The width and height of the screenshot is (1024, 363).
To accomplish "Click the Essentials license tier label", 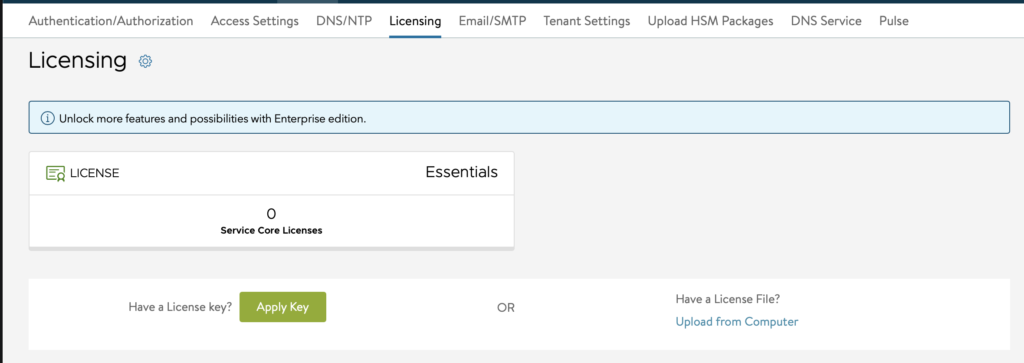I will click(x=462, y=172).
